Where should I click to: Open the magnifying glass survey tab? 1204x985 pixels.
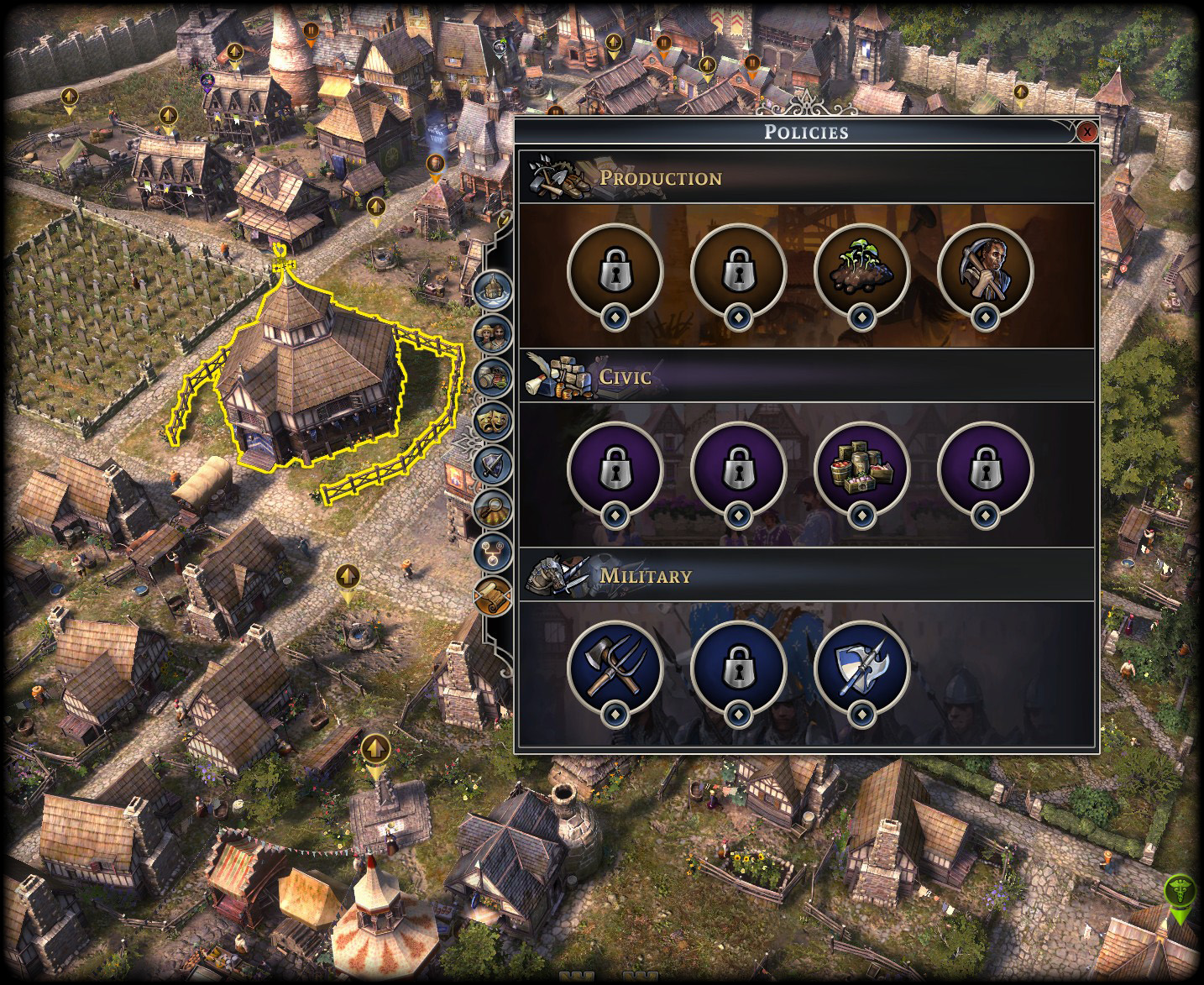point(493,507)
